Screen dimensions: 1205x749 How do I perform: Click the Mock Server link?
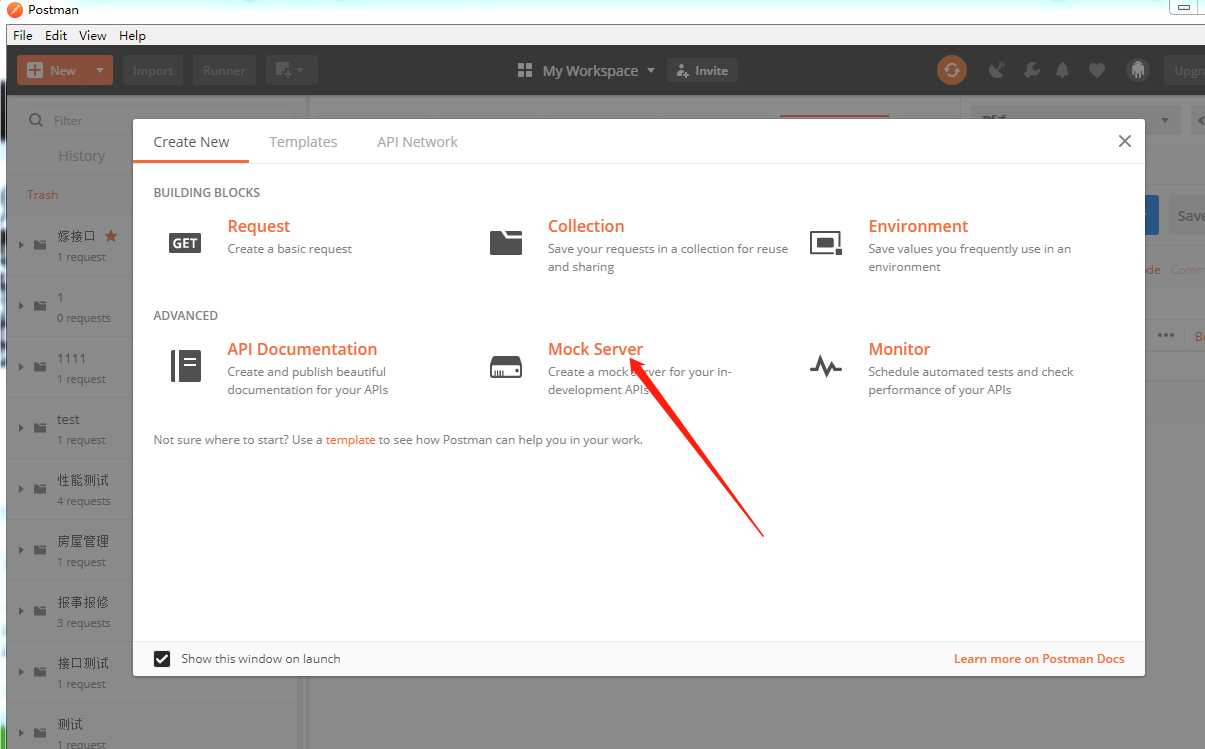pos(595,349)
